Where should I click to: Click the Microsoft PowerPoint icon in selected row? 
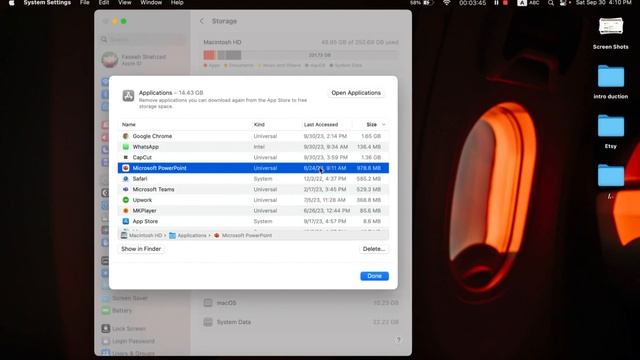(x=126, y=168)
